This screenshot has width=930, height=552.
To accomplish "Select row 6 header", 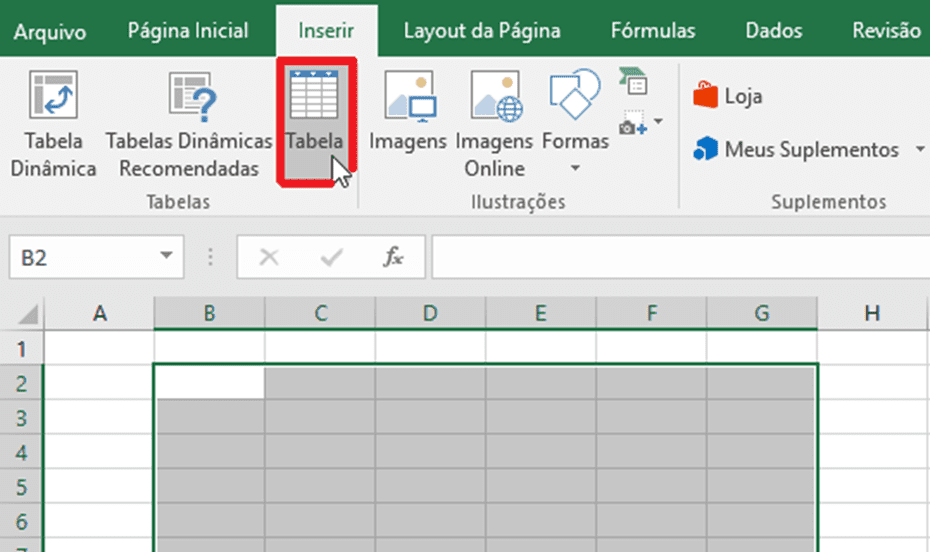I will 21,521.
